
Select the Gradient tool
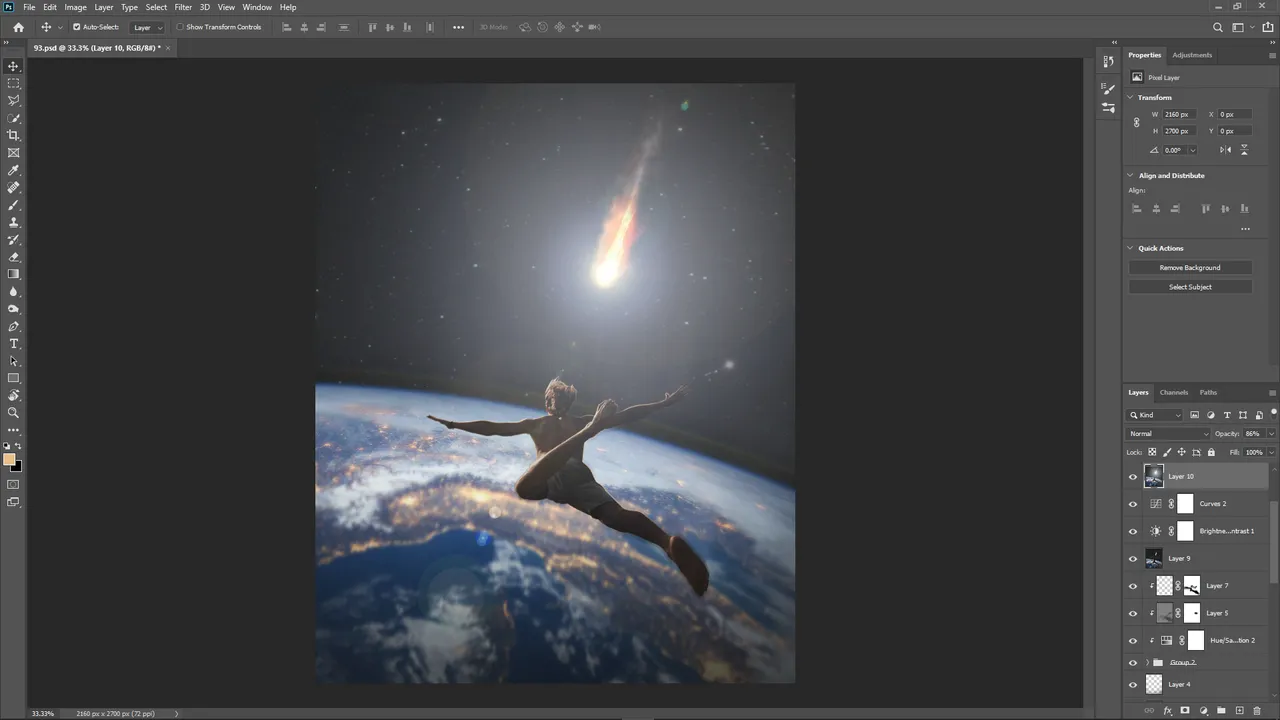tap(13, 274)
